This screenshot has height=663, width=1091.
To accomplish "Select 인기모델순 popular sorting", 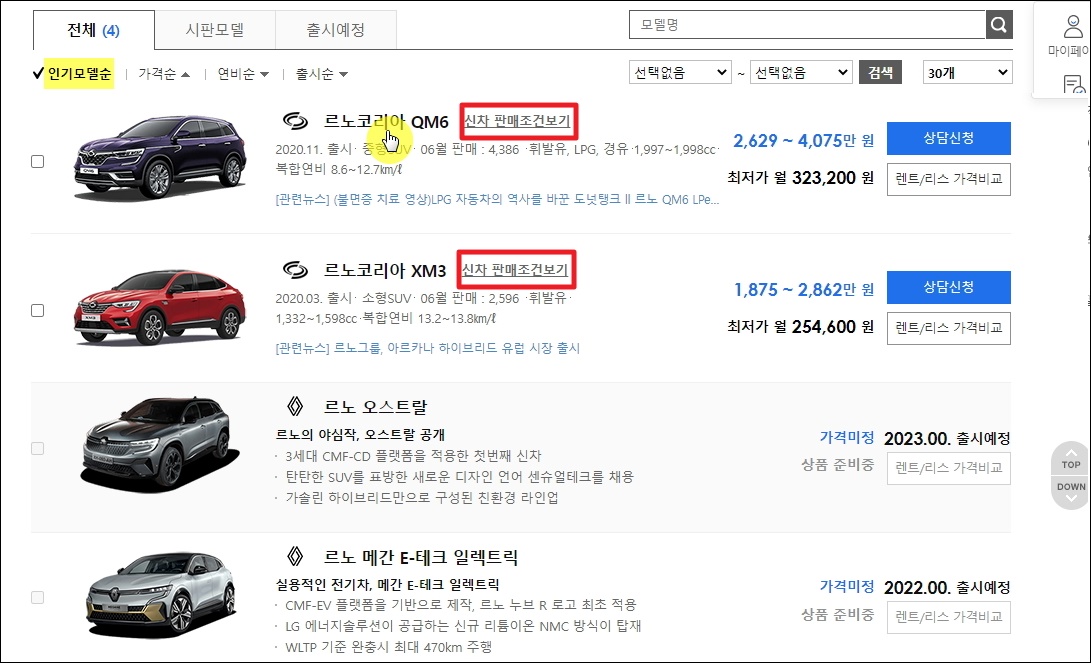I will tap(79, 74).
